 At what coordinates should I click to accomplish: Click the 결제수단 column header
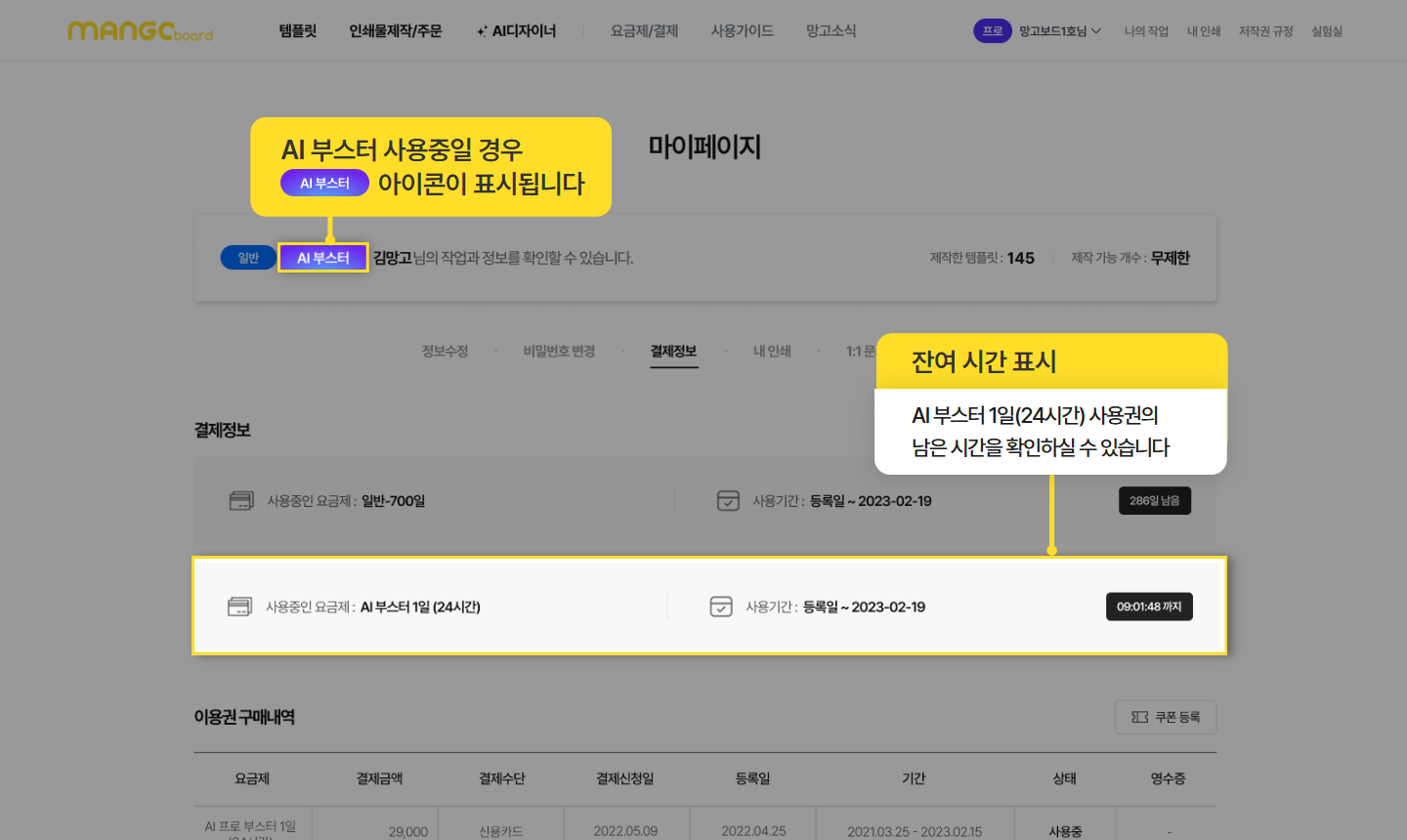[x=502, y=778]
